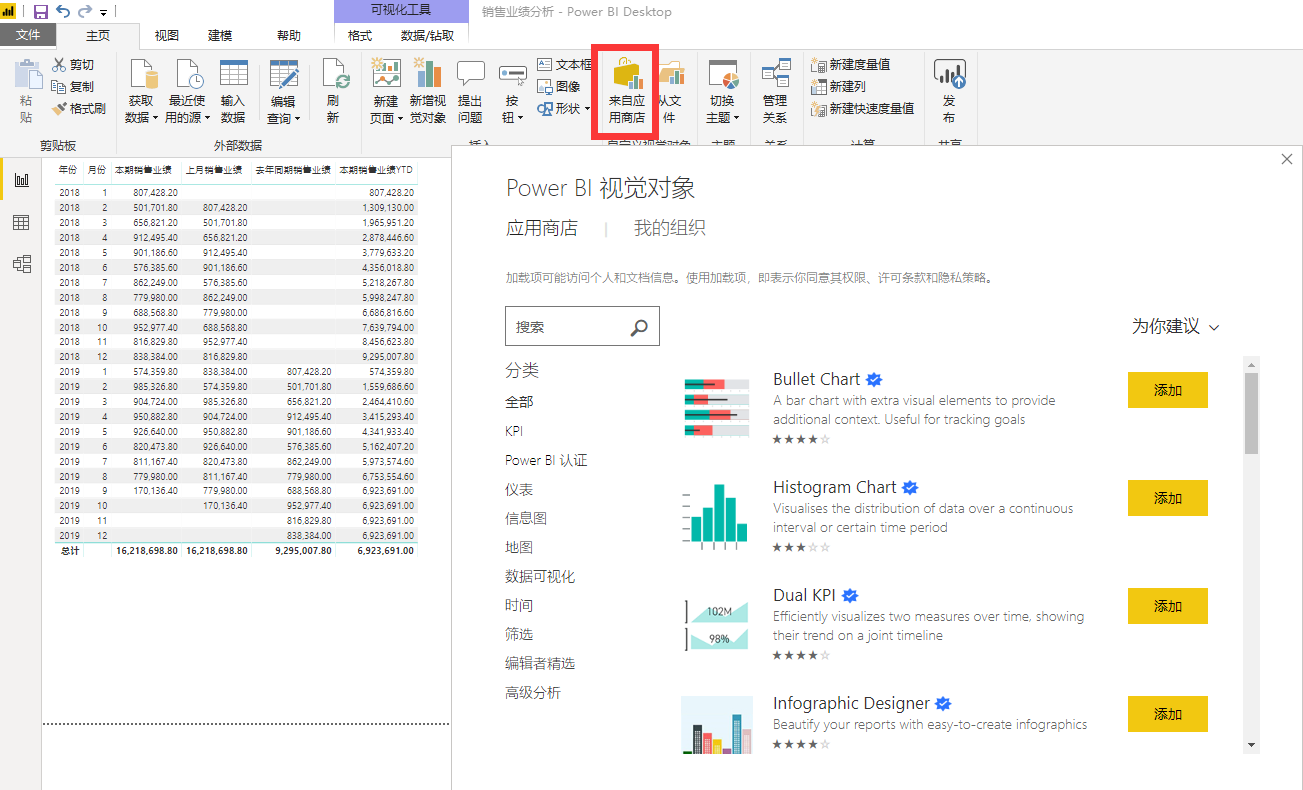Image resolution: width=1303 pixels, height=790 pixels.
Task: Filter by the 全部 category
Action: pyautogui.click(x=519, y=402)
